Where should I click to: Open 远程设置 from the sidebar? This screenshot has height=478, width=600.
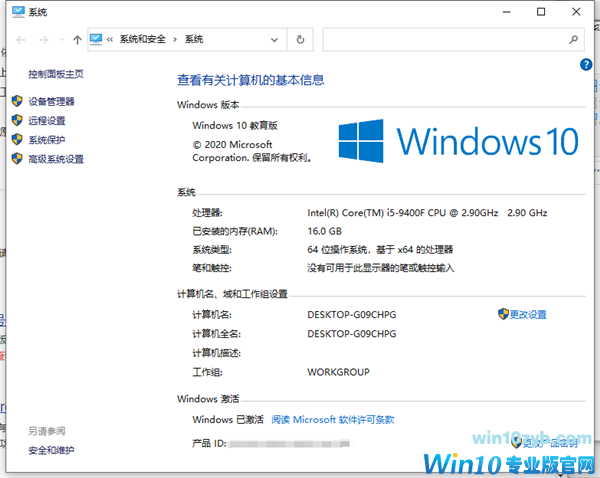coord(47,121)
